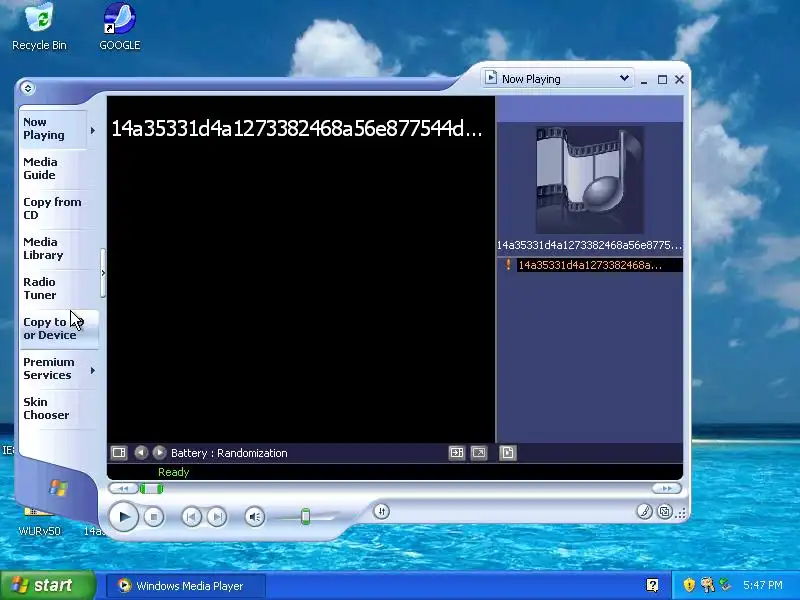Toggle the playlist pane icon

pos(507,453)
